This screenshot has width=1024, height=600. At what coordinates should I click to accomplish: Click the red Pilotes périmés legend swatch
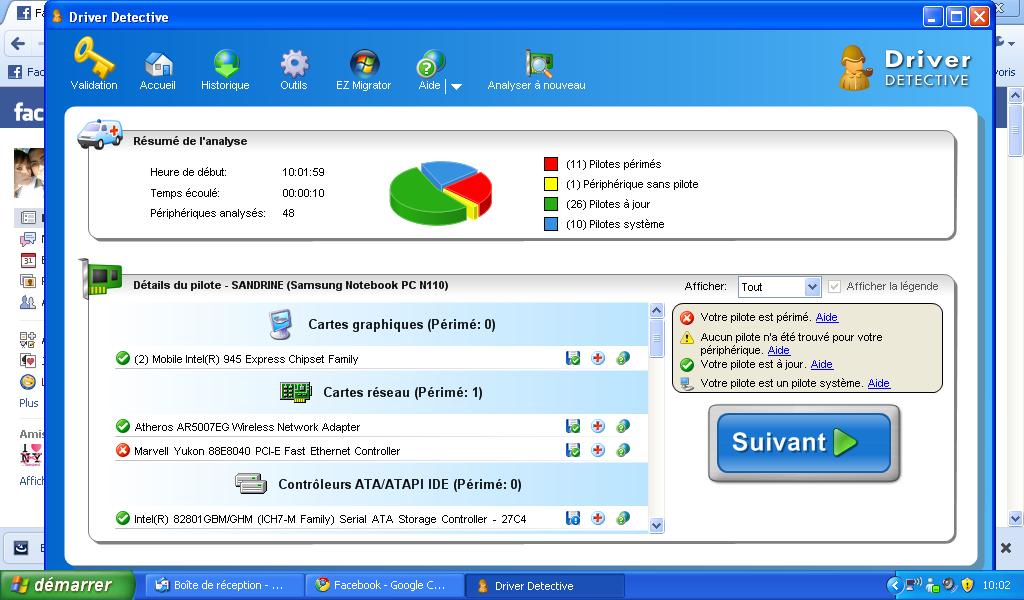pos(551,164)
